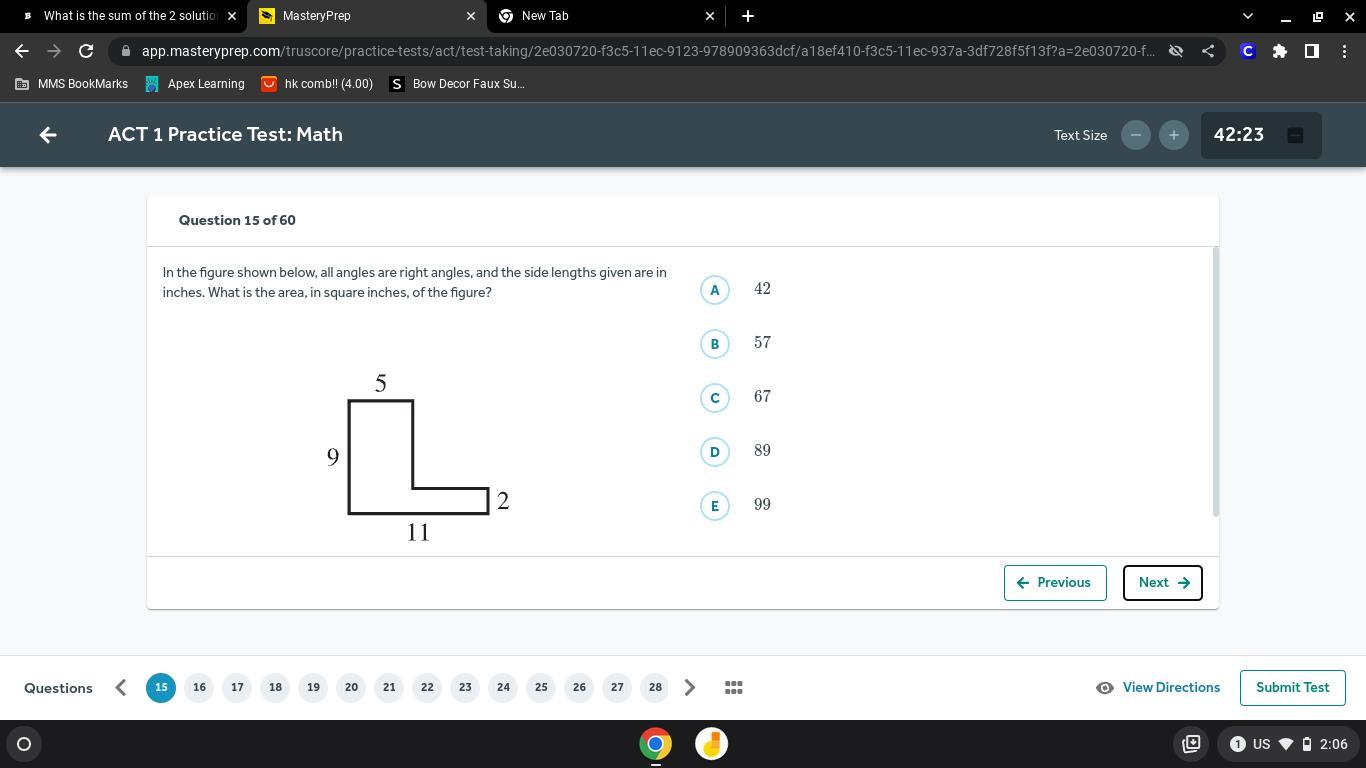Image resolution: width=1366 pixels, height=768 pixels.
Task: Increase text size with the plus icon
Action: coord(1173,135)
